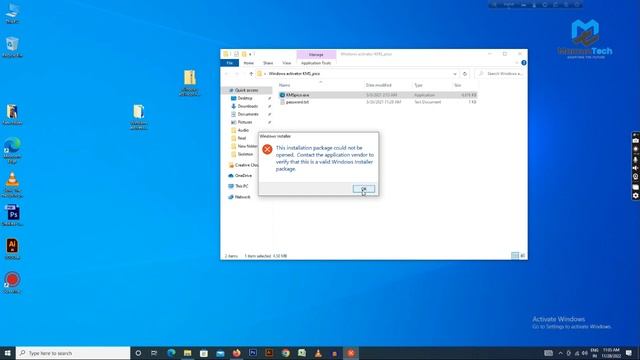This screenshot has width=640, height=360.
Task: Open Network in navigation pane
Action: tap(242, 197)
